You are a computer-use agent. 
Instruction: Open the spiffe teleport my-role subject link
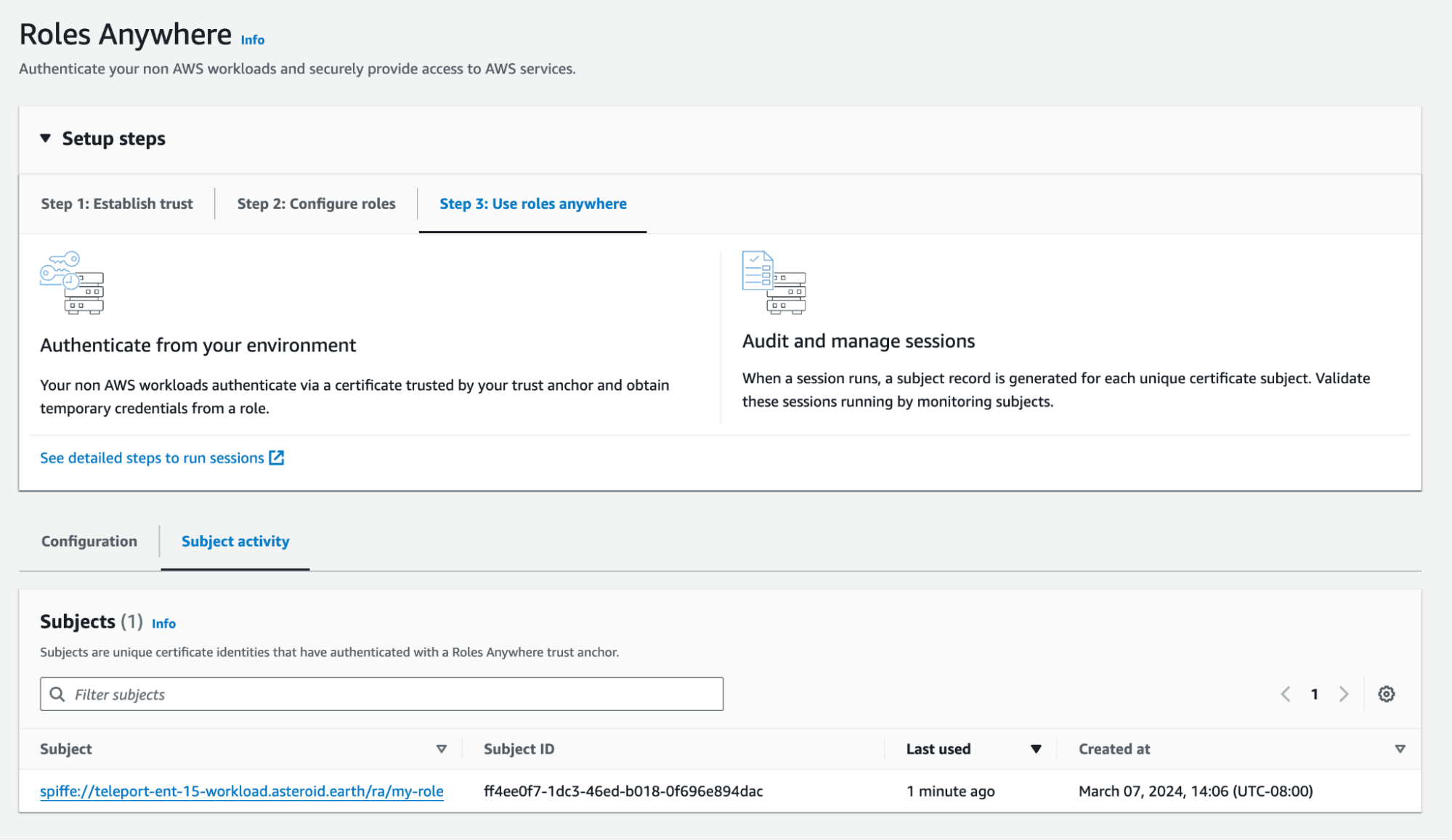point(241,791)
